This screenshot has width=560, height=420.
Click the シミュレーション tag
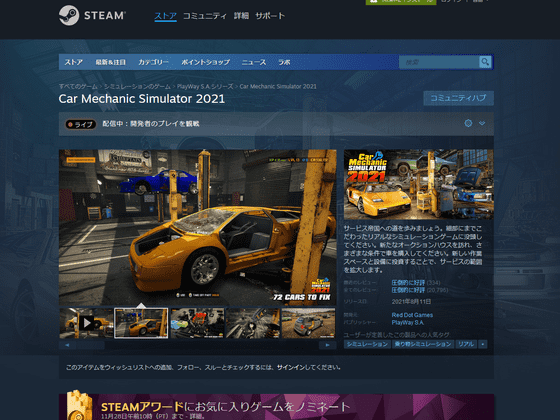[367, 344]
